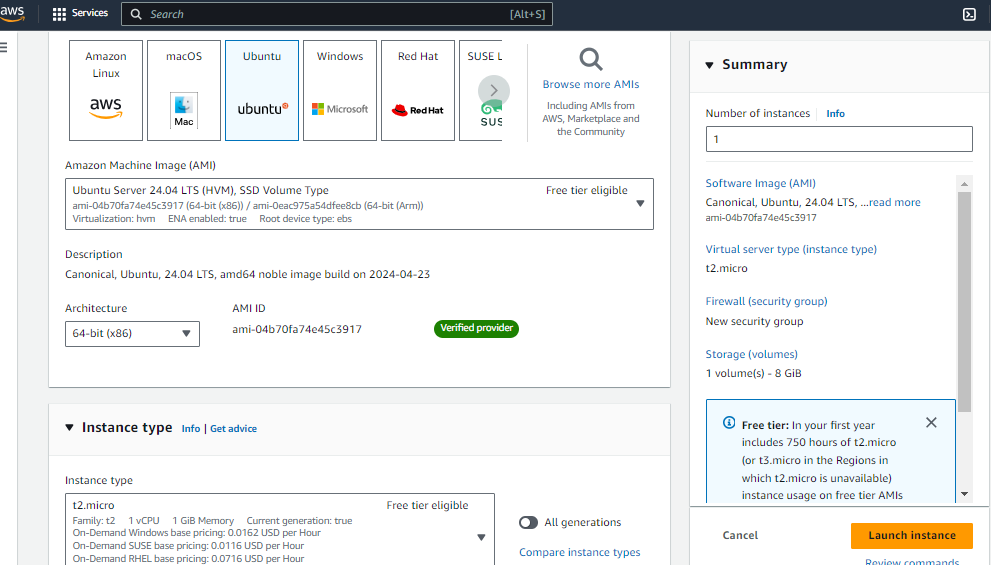
Task: Select the Red Hat AMI tile
Action: (418, 90)
